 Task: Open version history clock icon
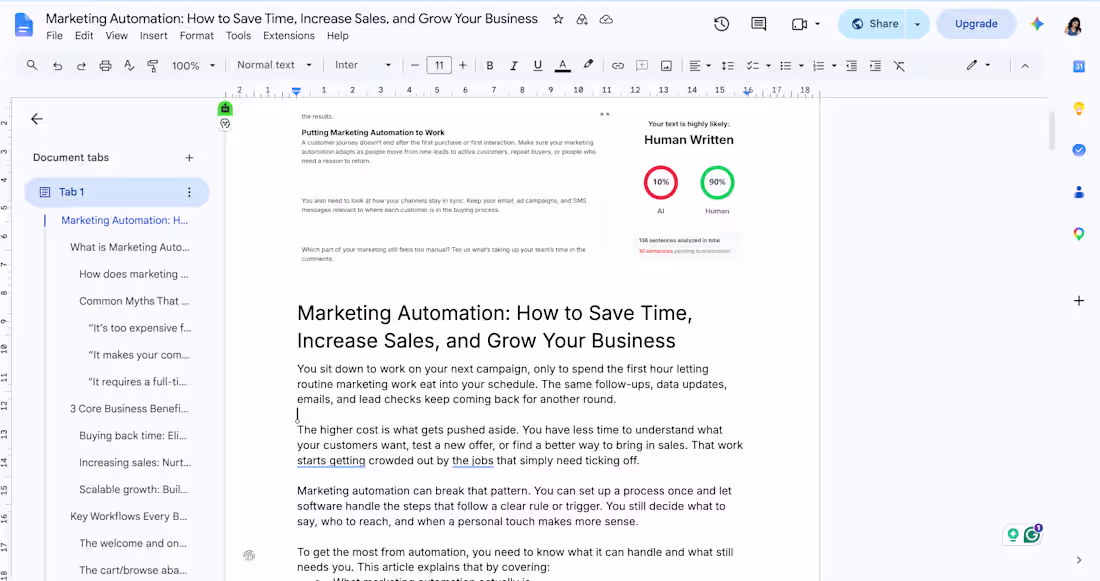point(721,24)
